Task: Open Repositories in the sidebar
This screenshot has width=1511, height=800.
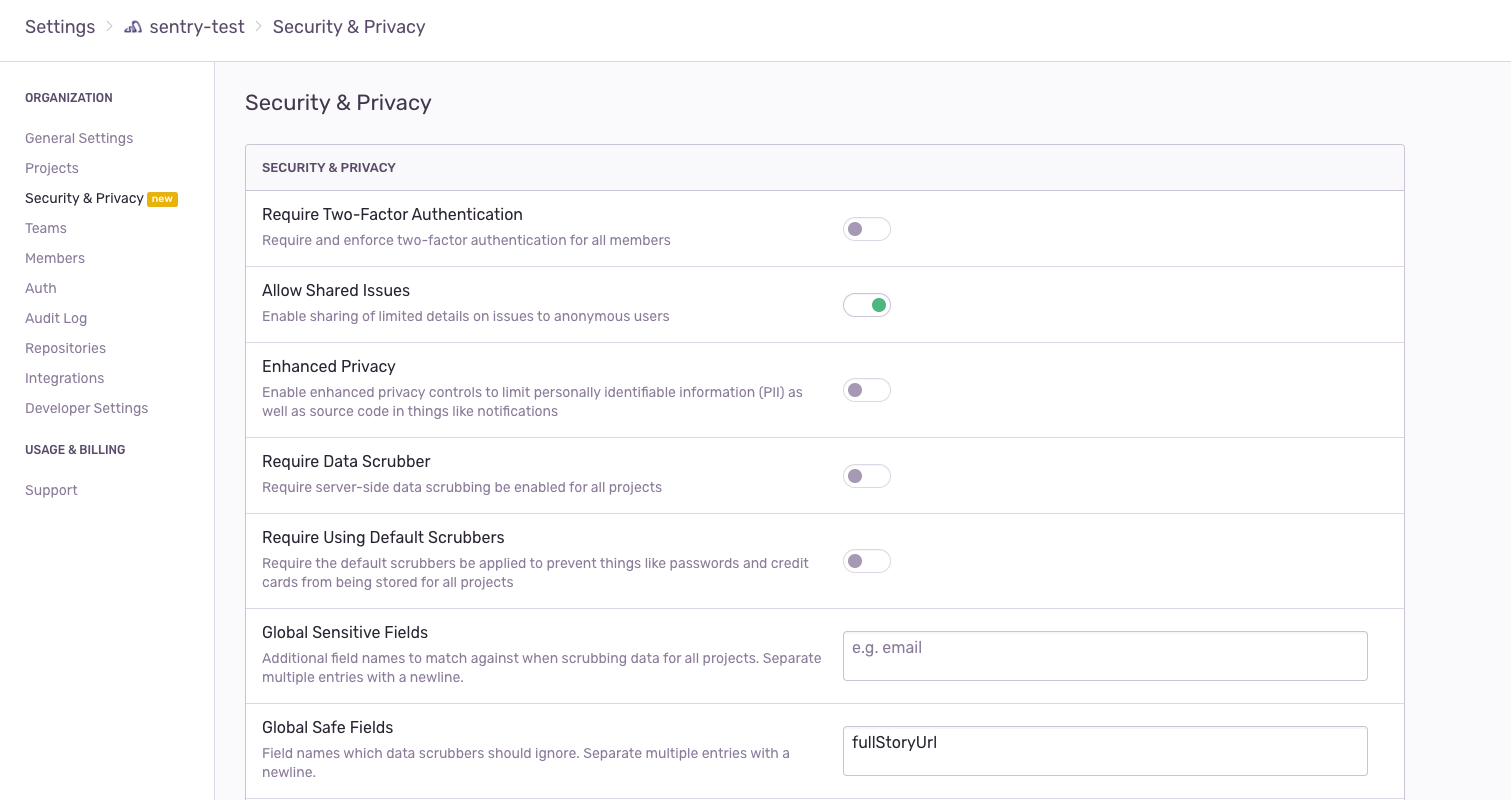Action: [65, 348]
